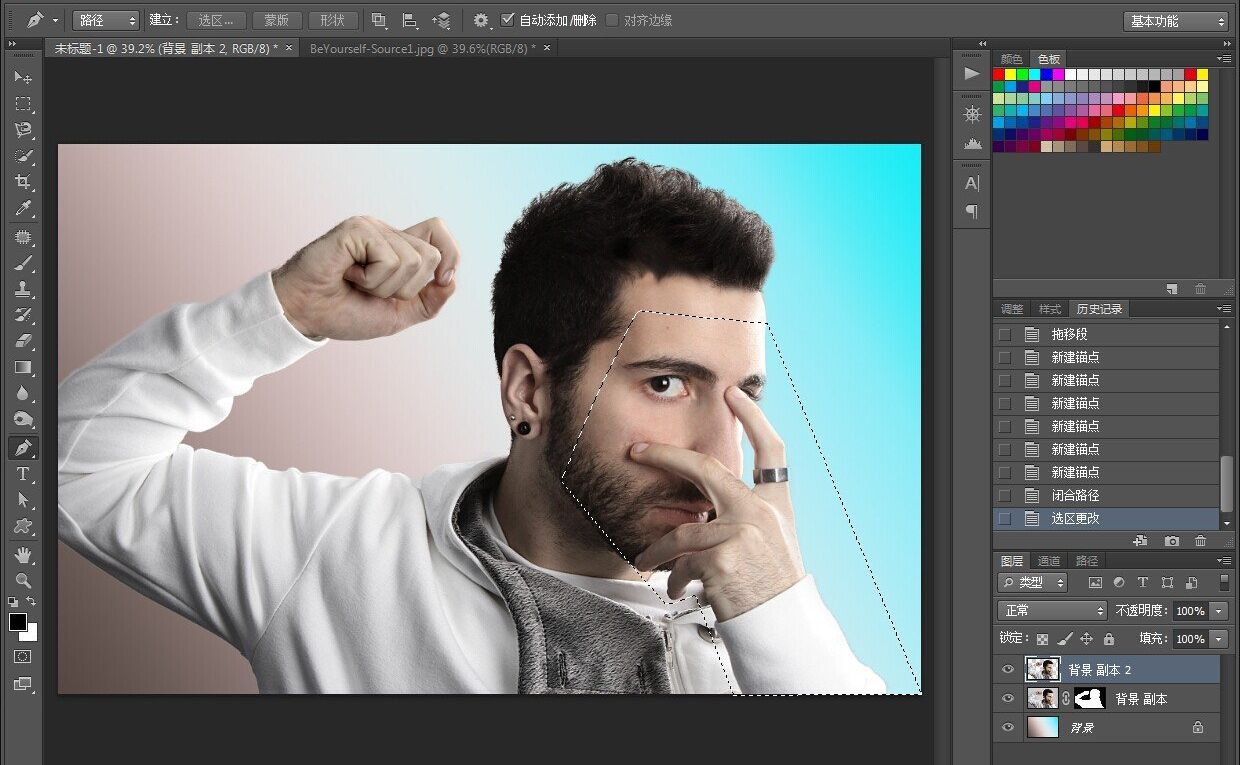Open the 正常 blend mode dropdown
The image size is (1240, 765).
(1052, 610)
